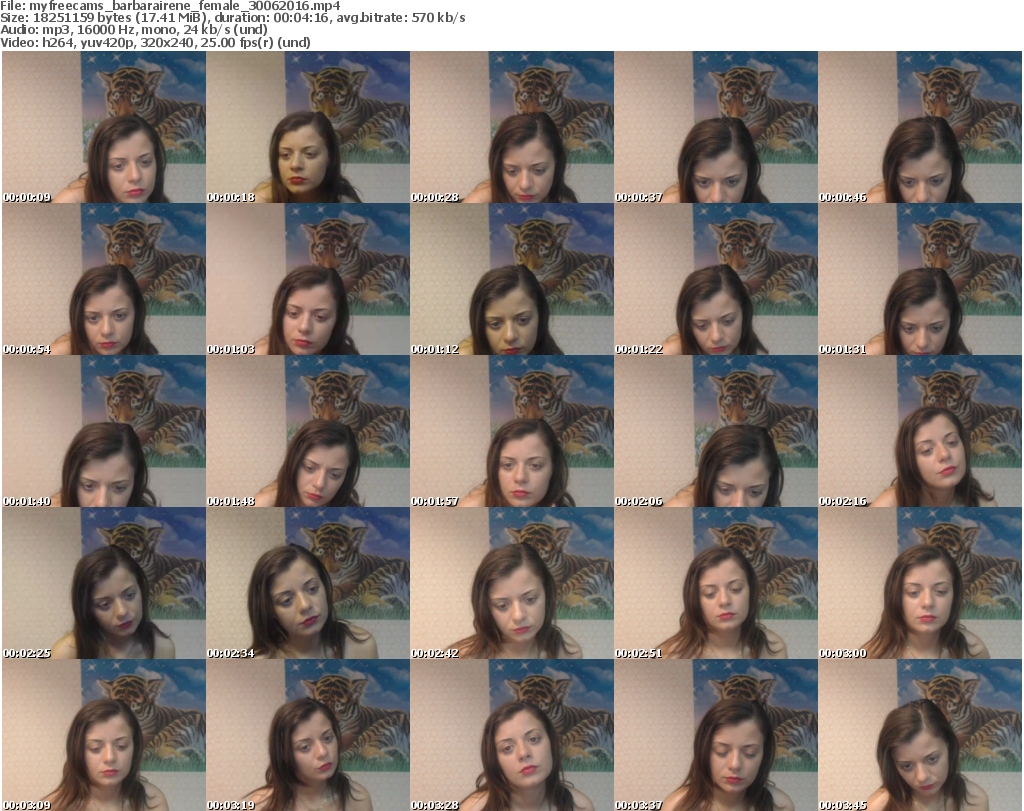The width and height of the screenshot is (1024, 811).
Task: Click the 'Size: 18251159 bytes' info line
Action: click(x=232, y=18)
